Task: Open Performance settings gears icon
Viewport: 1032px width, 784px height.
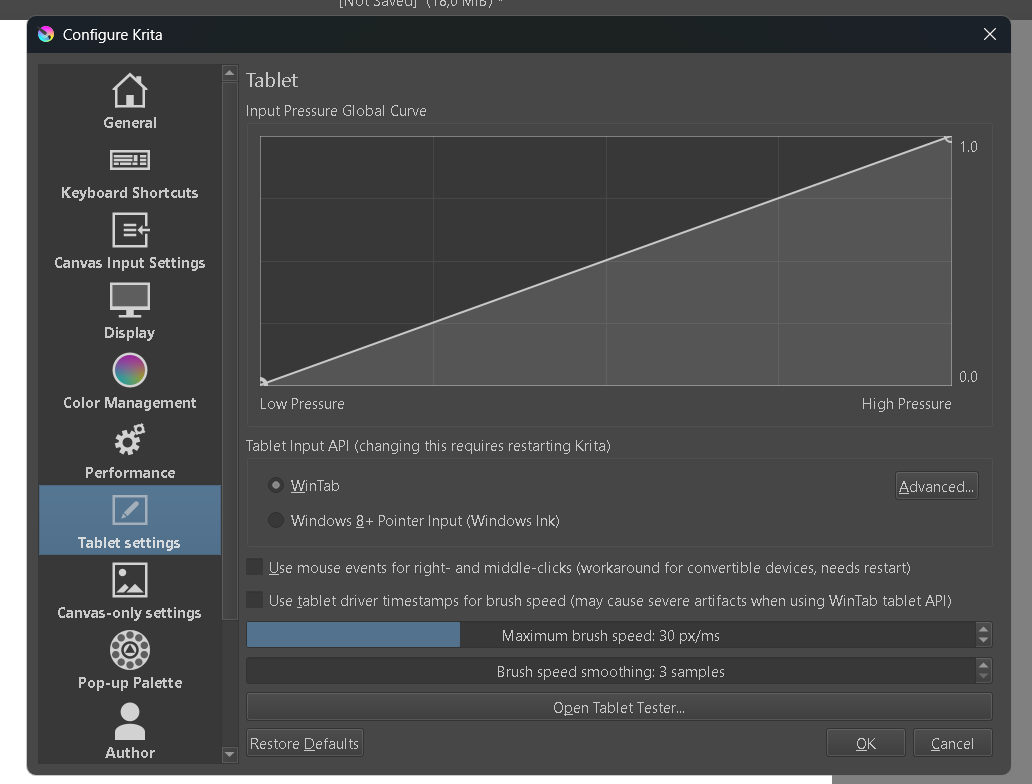Action: click(130, 440)
